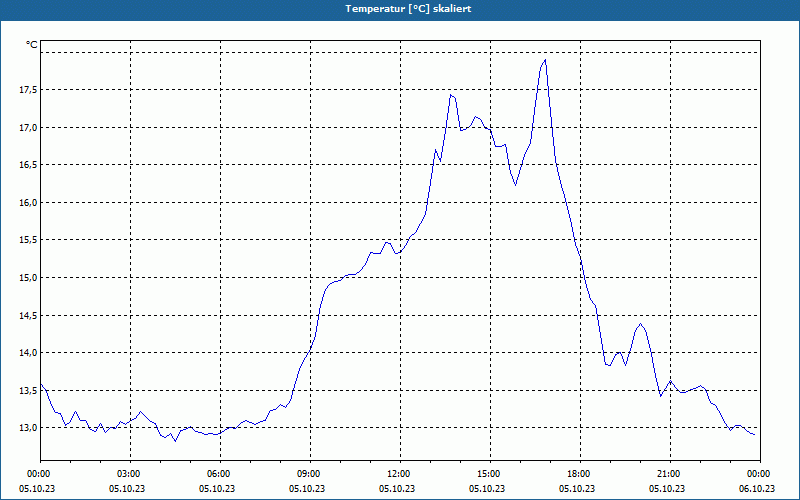Viewport: 800px width, 500px height.
Task: Click the 15,0 y-axis label
Action: 28,278
